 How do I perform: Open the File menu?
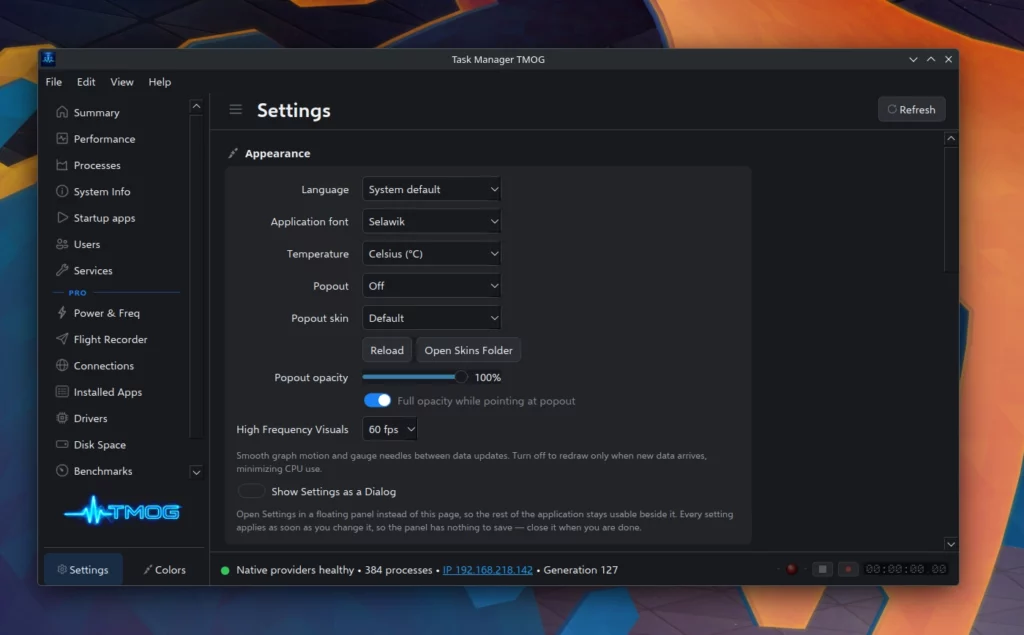click(x=54, y=82)
